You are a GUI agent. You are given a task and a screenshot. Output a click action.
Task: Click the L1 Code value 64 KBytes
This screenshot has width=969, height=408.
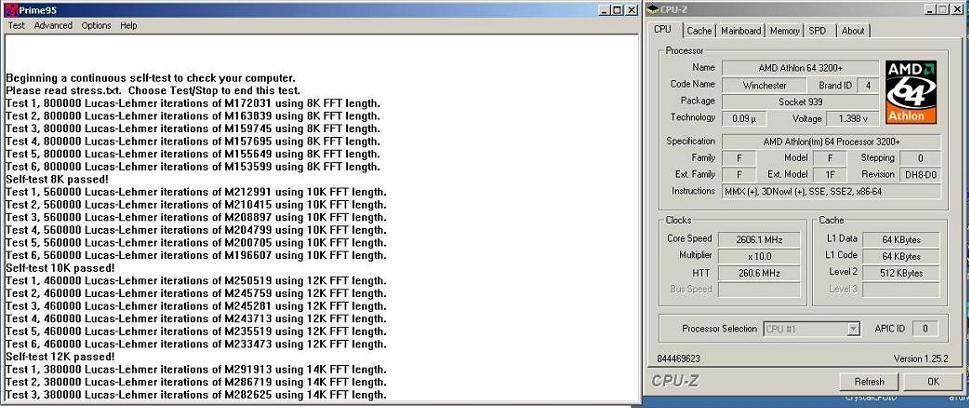coord(900,256)
